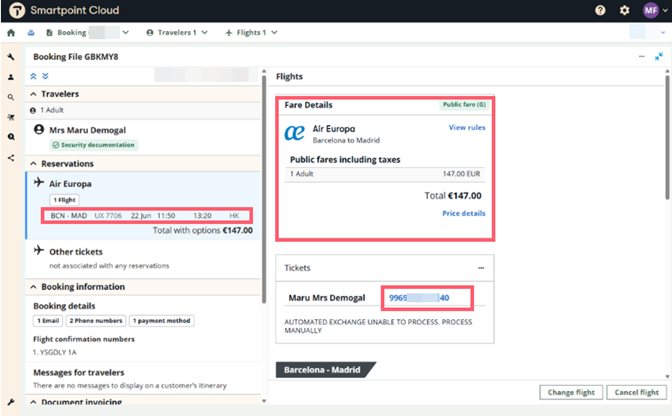The height and width of the screenshot is (416, 672).
Task: Expand all sections with double down chevrons
Action: [x=45, y=75]
